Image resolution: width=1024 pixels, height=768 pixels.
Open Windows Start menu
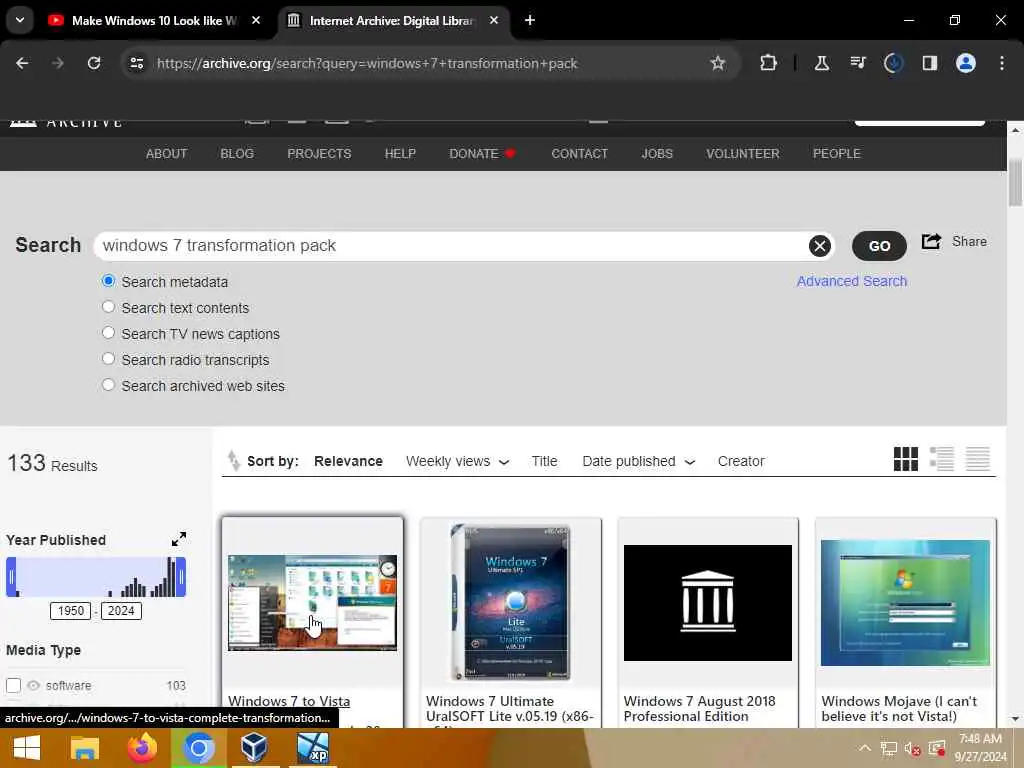click(27, 748)
